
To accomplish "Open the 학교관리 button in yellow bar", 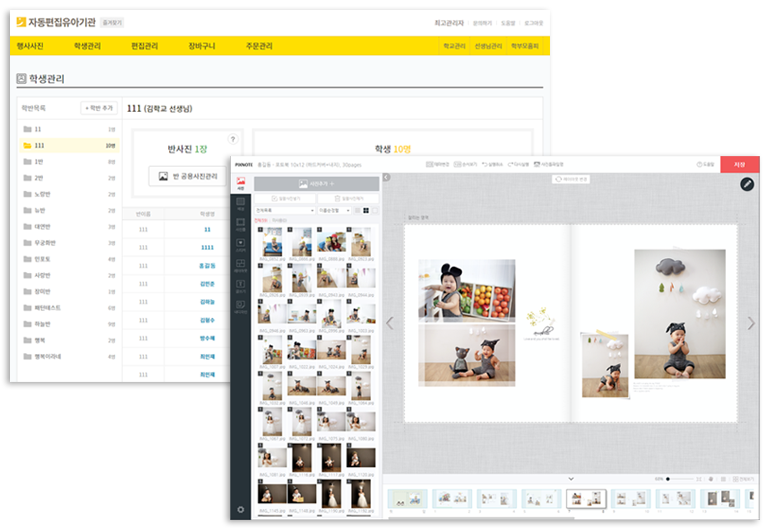I will point(454,46).
